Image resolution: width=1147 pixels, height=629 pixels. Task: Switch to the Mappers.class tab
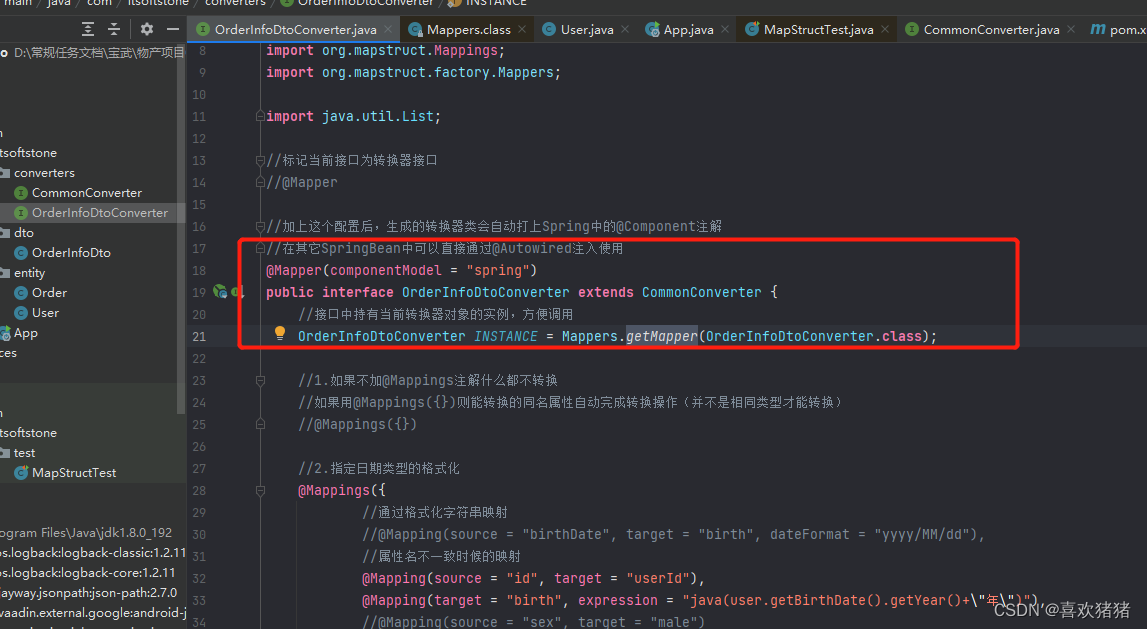coord(467,29)
